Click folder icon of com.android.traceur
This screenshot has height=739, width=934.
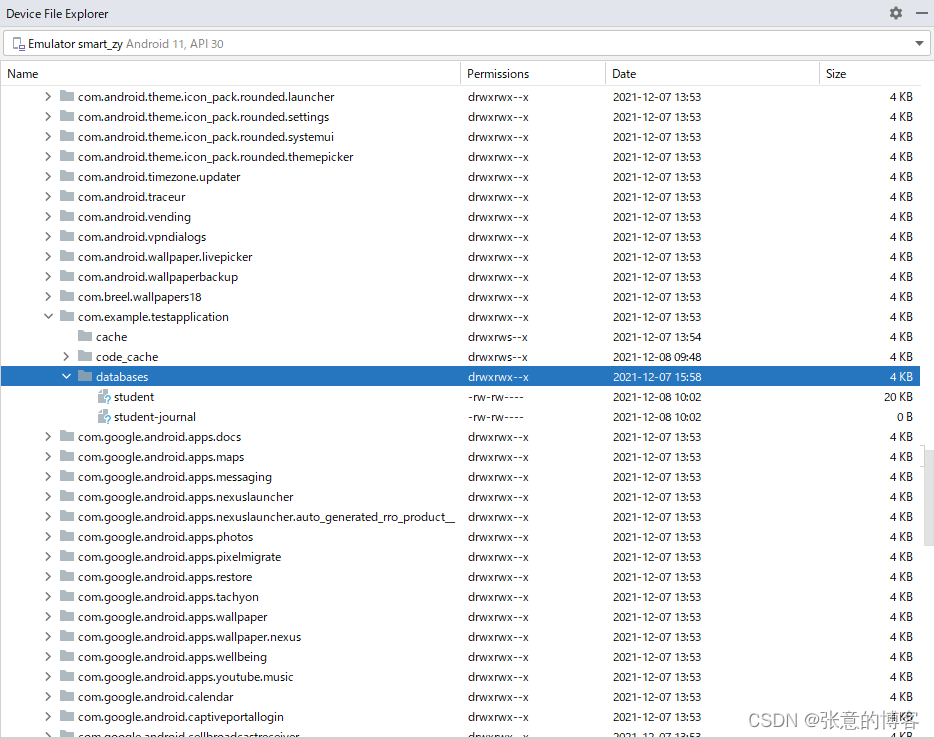(x=67, y=196)
